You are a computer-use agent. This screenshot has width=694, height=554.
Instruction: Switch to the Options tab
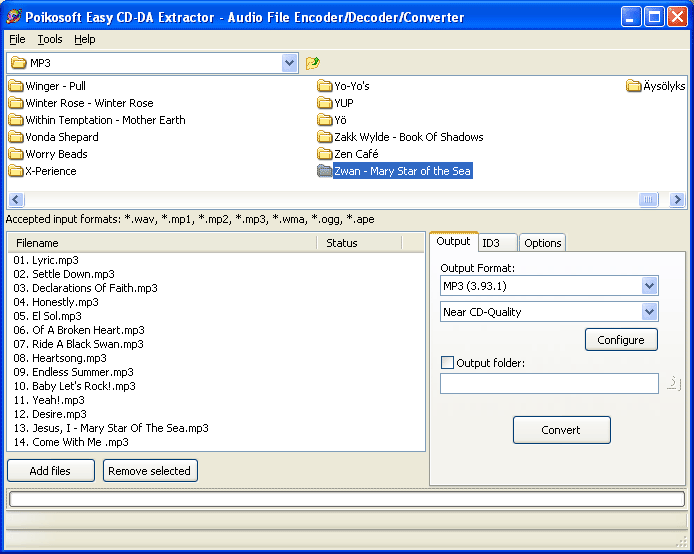coord(543,243)
